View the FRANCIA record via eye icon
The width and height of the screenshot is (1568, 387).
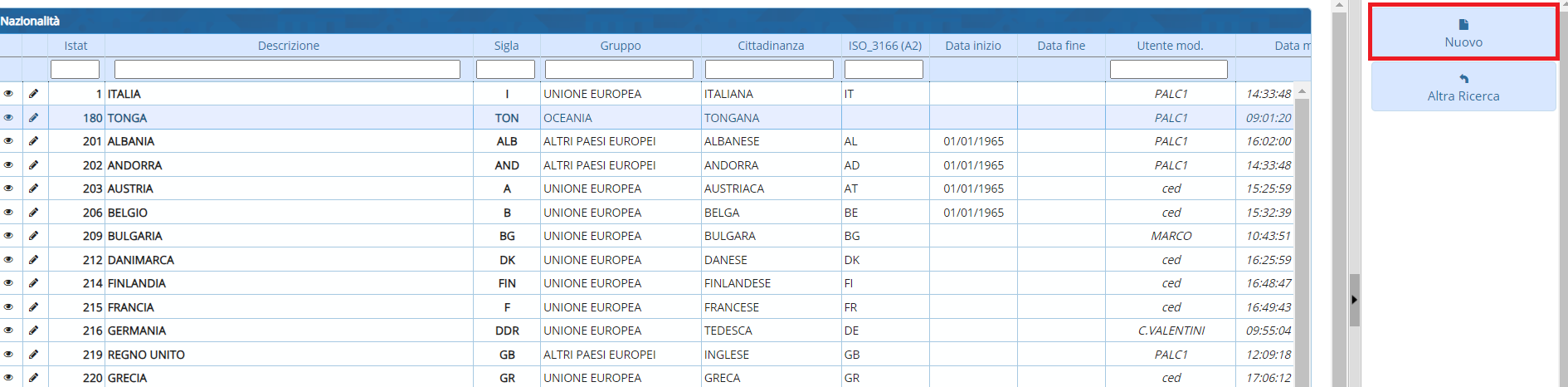pos(9,307)
